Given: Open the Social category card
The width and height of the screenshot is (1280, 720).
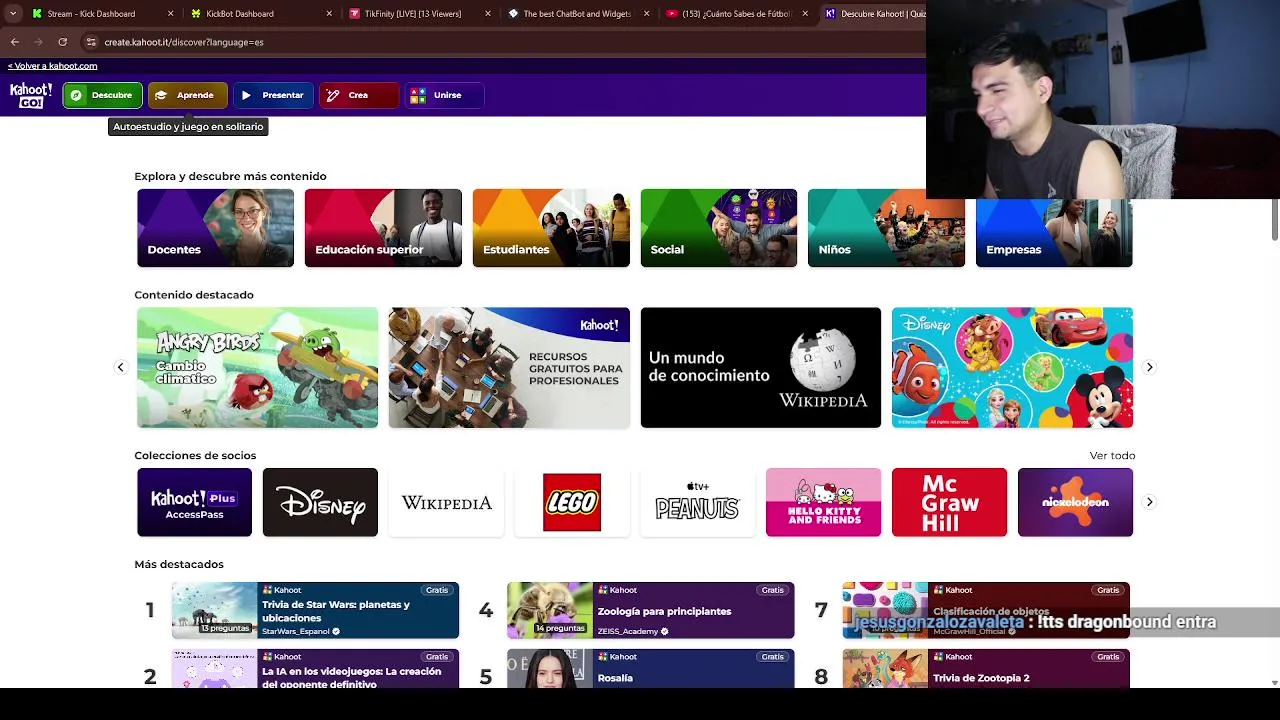Looking at the screenshot, I should pos(719,228).
